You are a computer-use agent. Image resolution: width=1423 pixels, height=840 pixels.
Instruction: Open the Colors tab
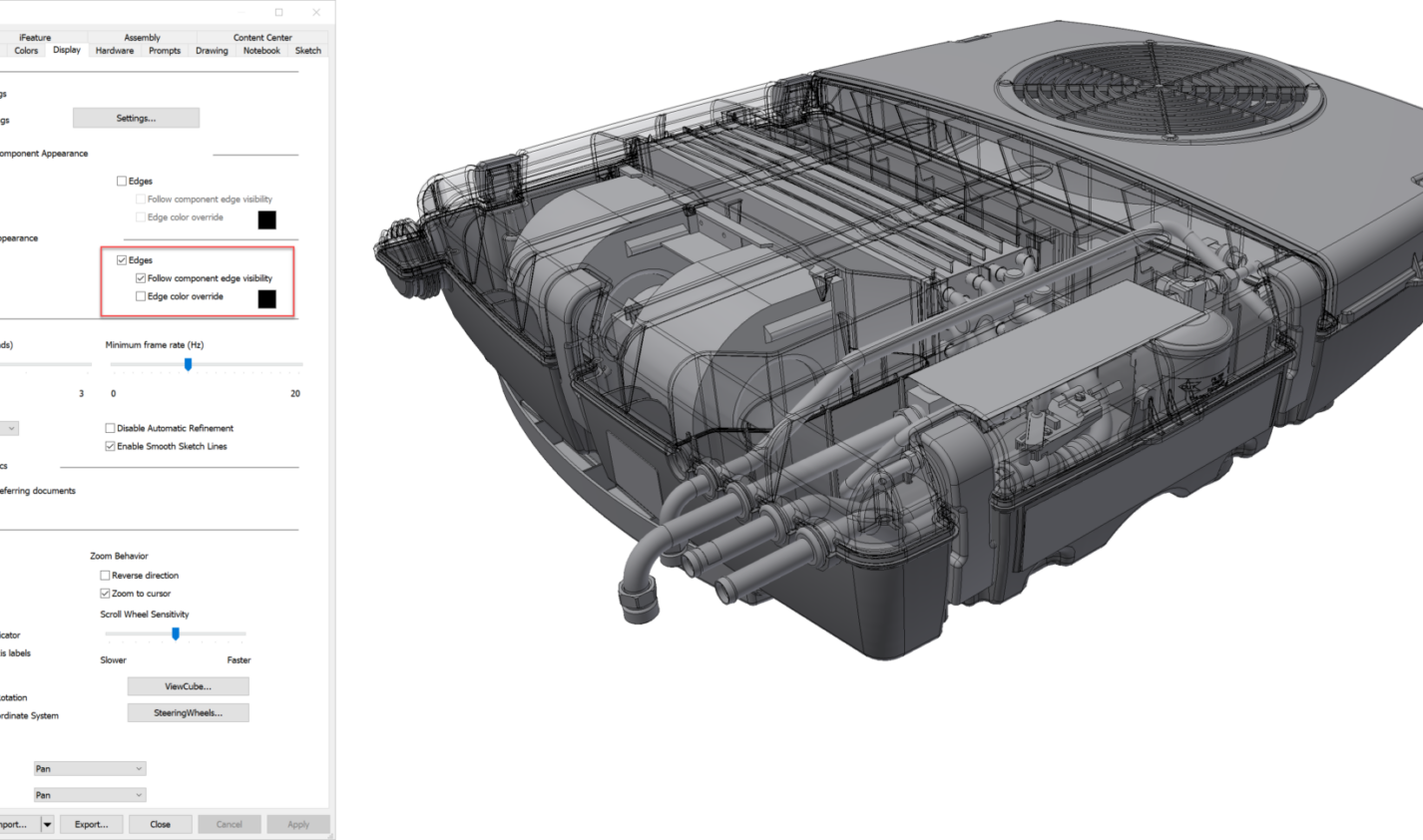(26, 51)
